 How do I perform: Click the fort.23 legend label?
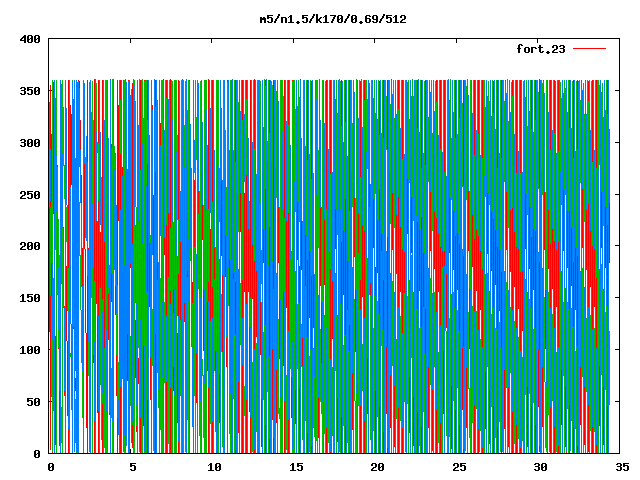point(541,49)
